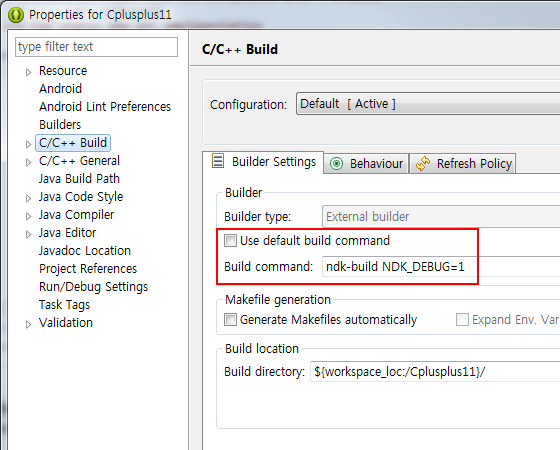Expand the Java Editor node

coord(29,234)
